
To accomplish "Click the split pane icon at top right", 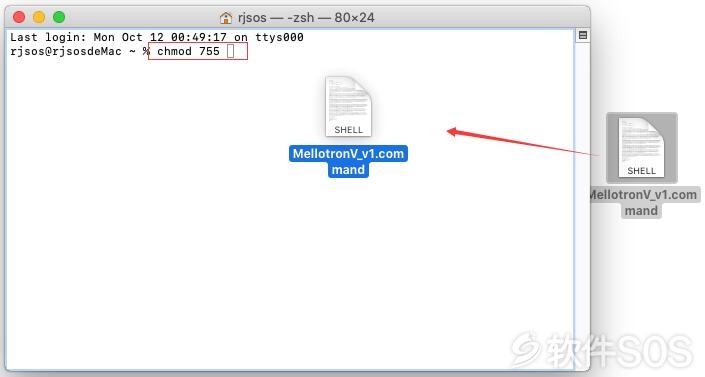I will [583, 35].
